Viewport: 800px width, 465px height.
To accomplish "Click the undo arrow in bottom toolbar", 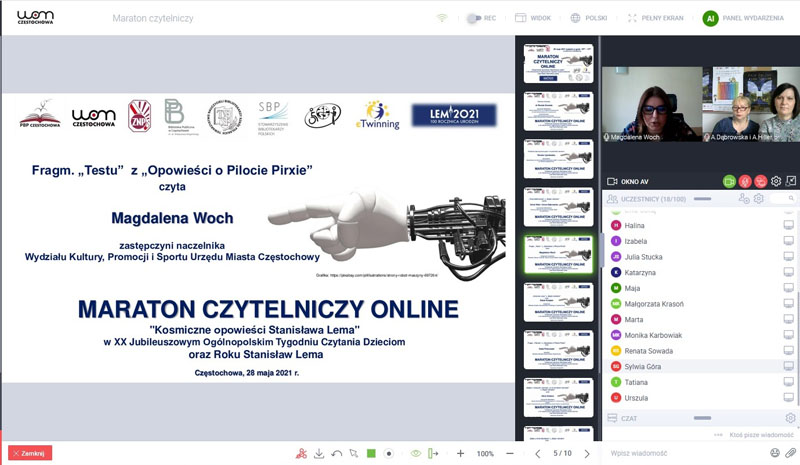I will pos(336,453).
